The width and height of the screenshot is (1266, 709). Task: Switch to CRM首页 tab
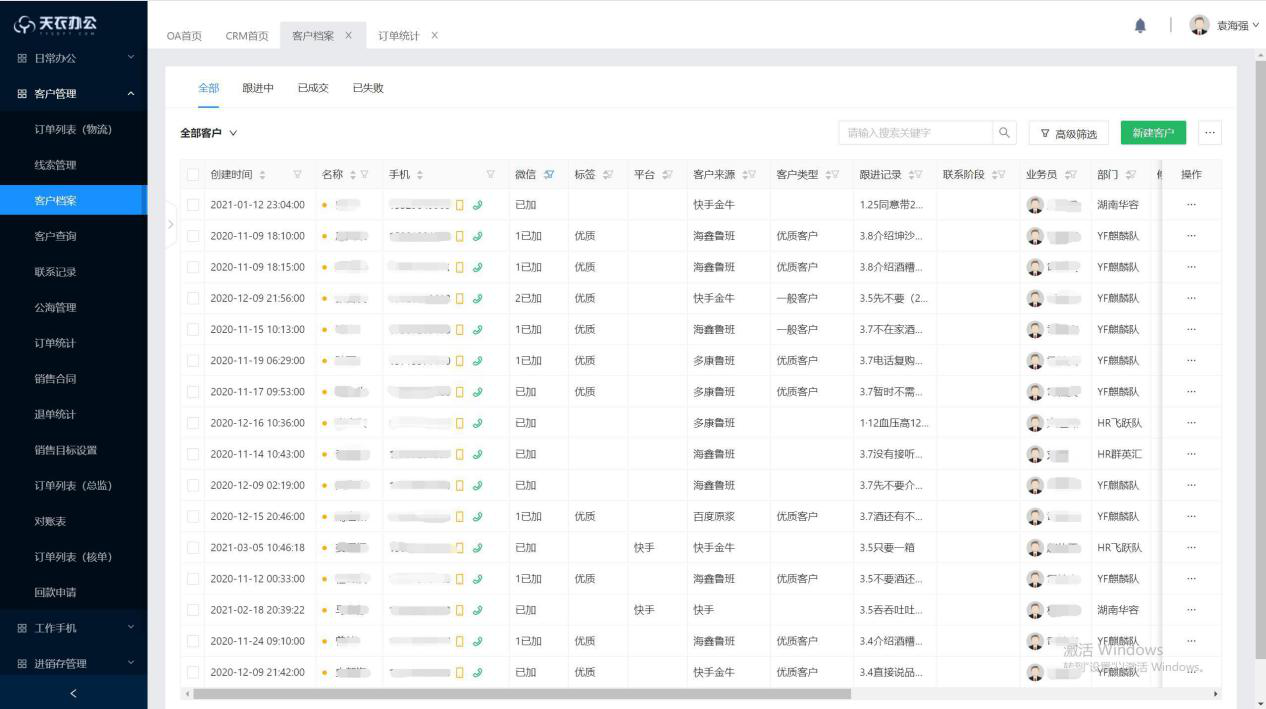247,36
